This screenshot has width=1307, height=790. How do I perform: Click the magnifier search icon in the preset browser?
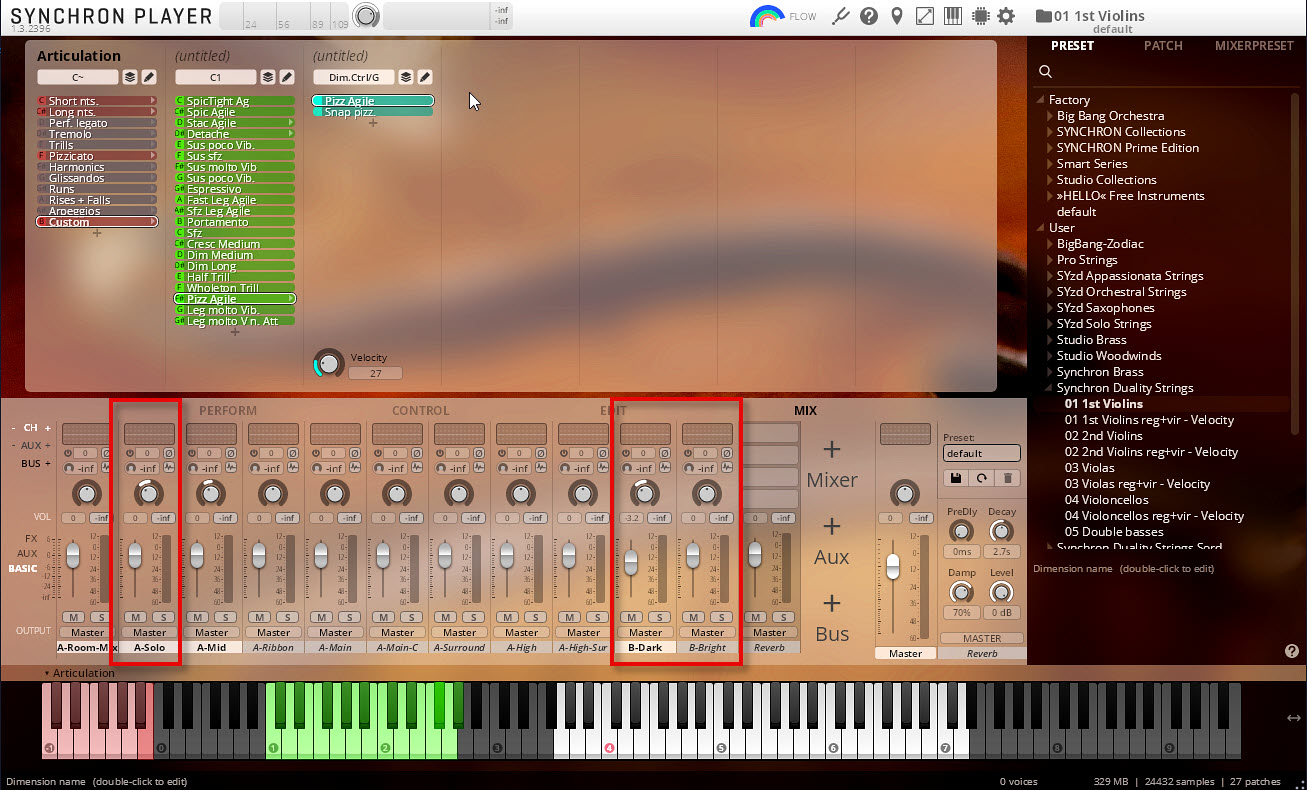coord(1045,72)
